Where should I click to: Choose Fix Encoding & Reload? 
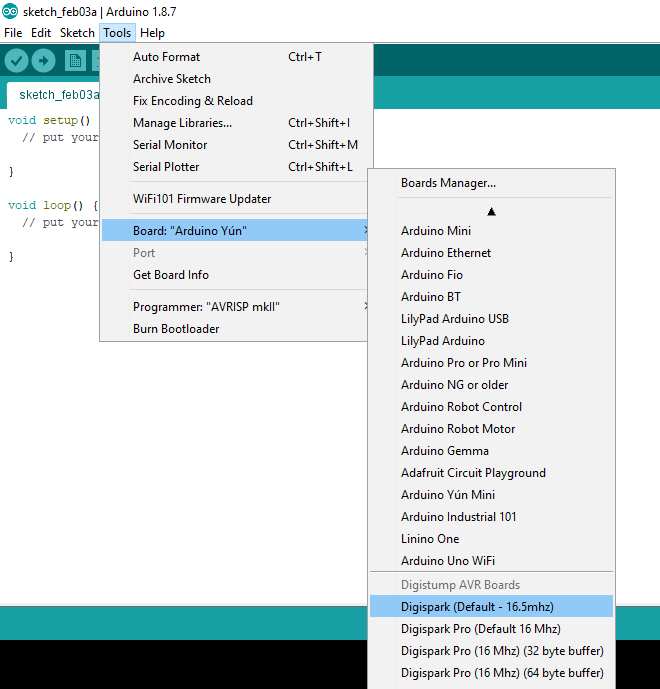(236, 101)
